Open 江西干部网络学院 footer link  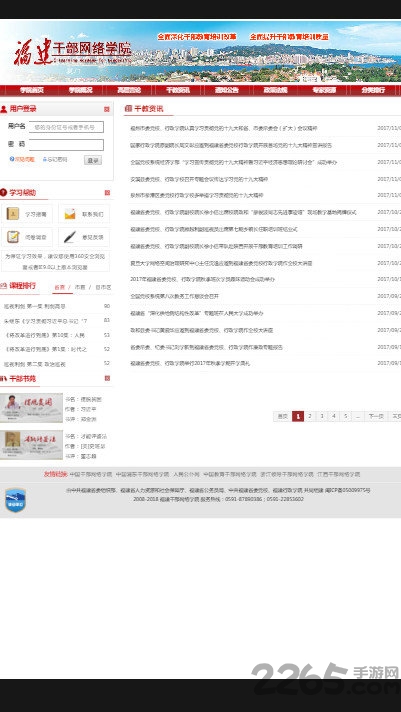pos(338,474)
